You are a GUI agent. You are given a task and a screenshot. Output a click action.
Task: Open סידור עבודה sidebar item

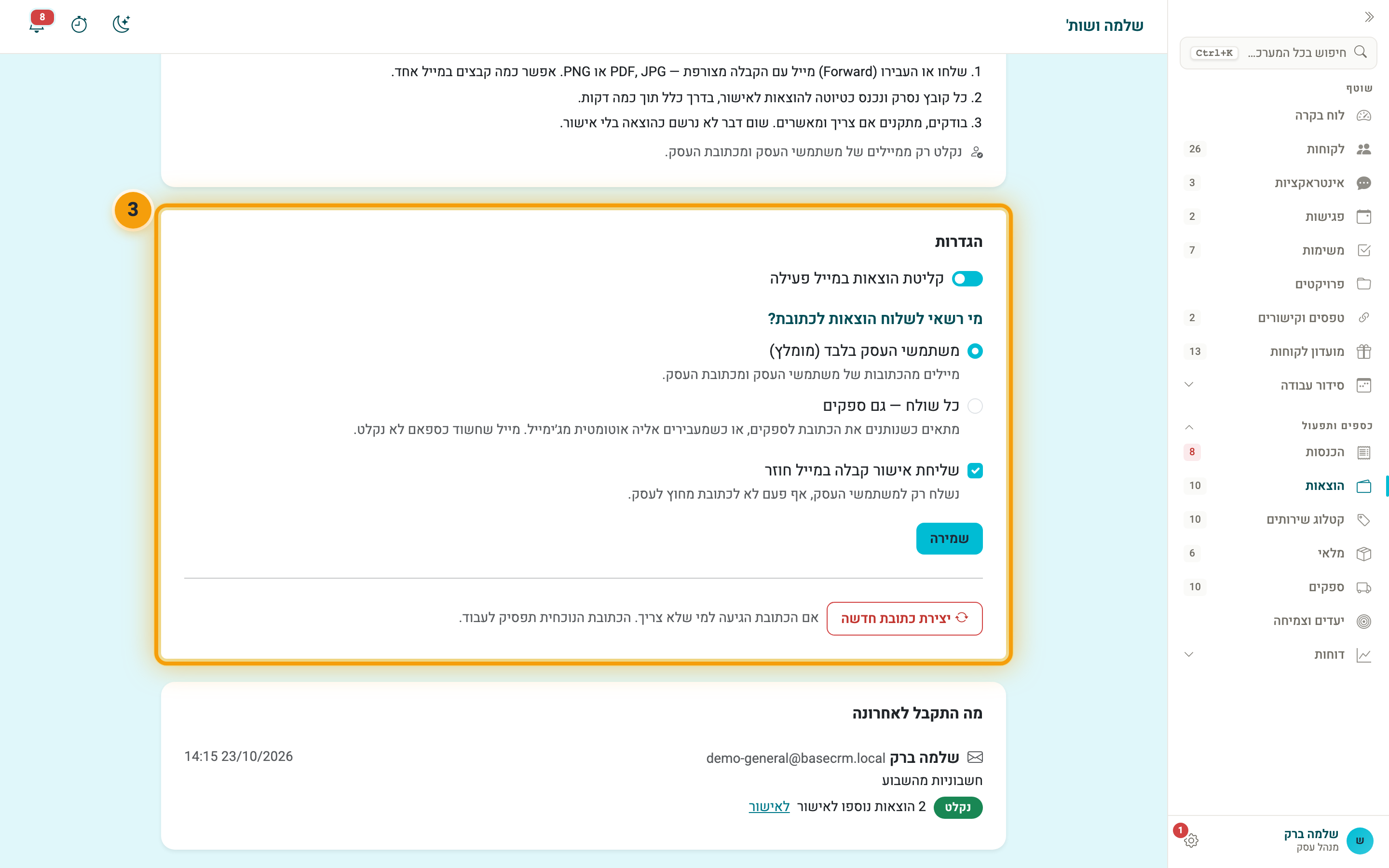(1278, 385)
